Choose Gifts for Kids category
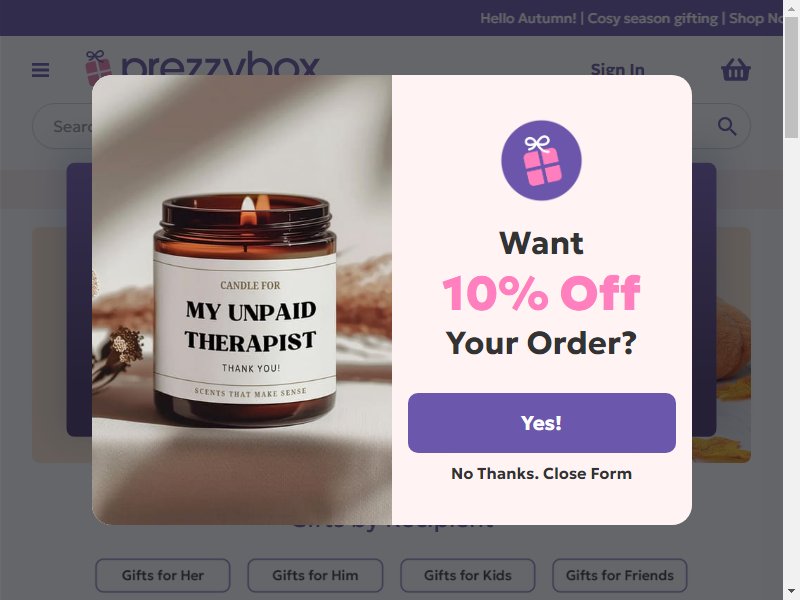Viewport: 800px width, 600px height. click(468, 575)
